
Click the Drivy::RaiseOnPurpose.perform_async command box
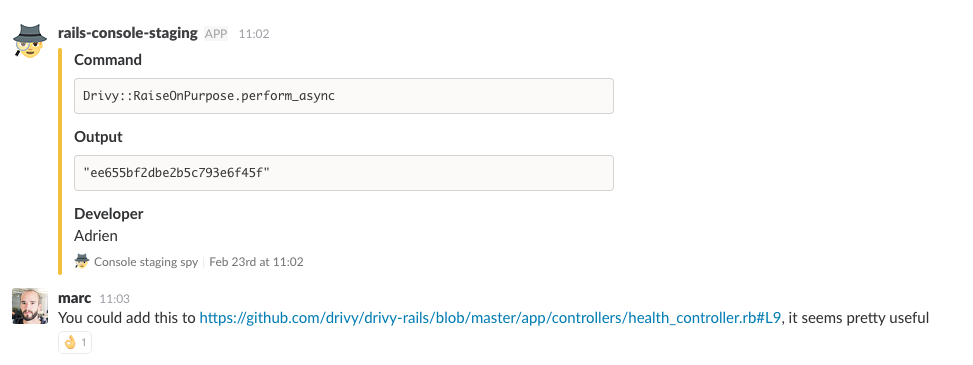(344, 96)
